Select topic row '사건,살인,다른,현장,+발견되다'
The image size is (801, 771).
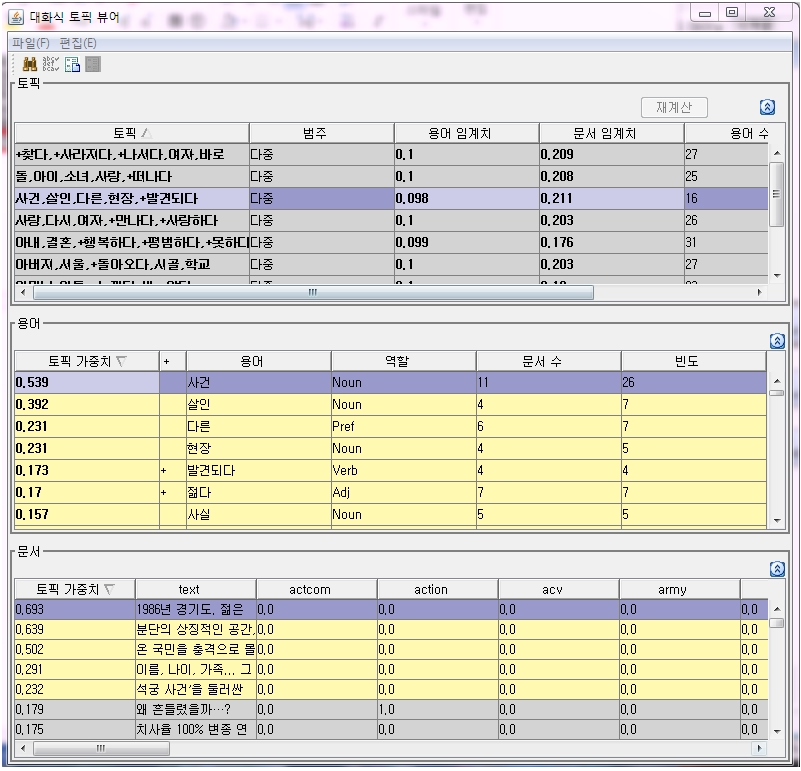(x=391, y=198)
